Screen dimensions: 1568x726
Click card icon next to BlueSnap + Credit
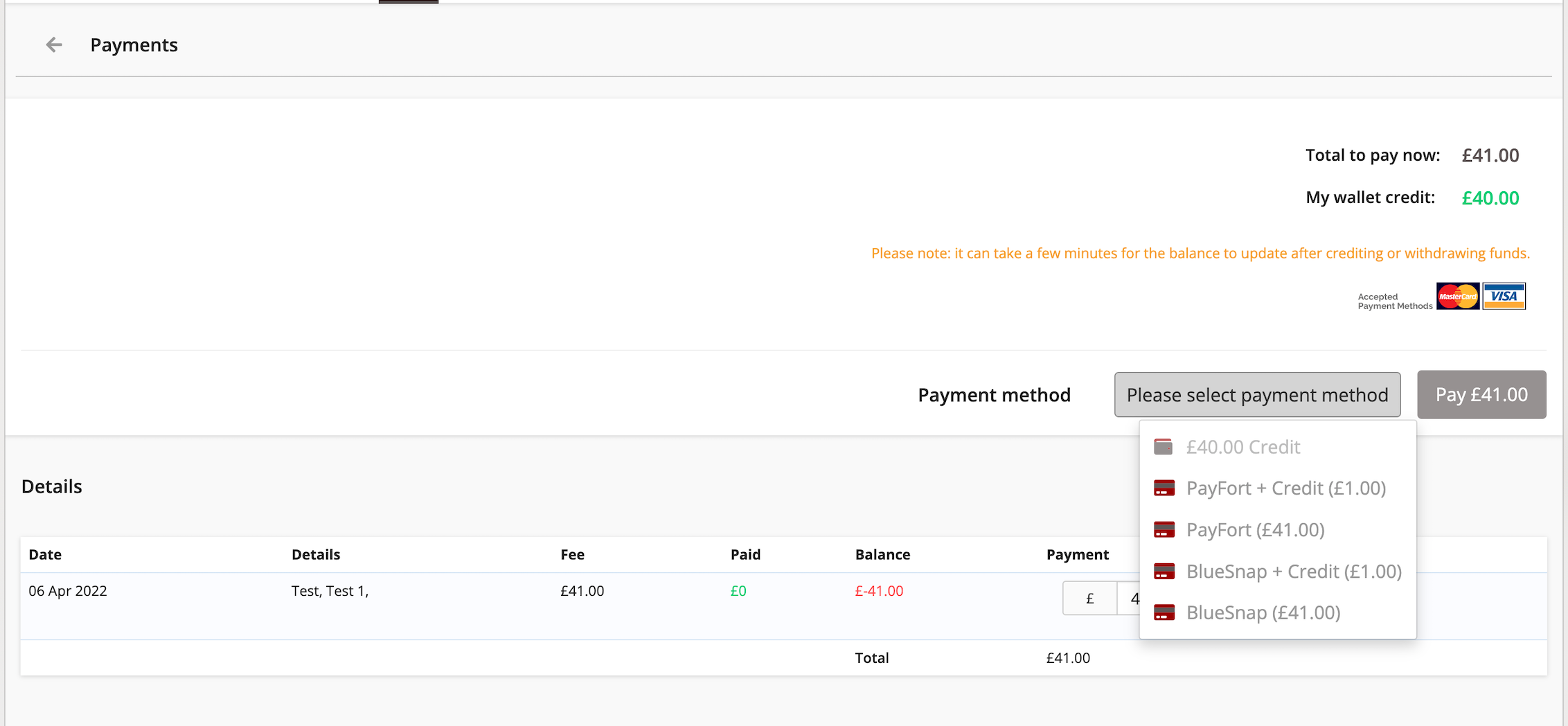point(1164,572)
